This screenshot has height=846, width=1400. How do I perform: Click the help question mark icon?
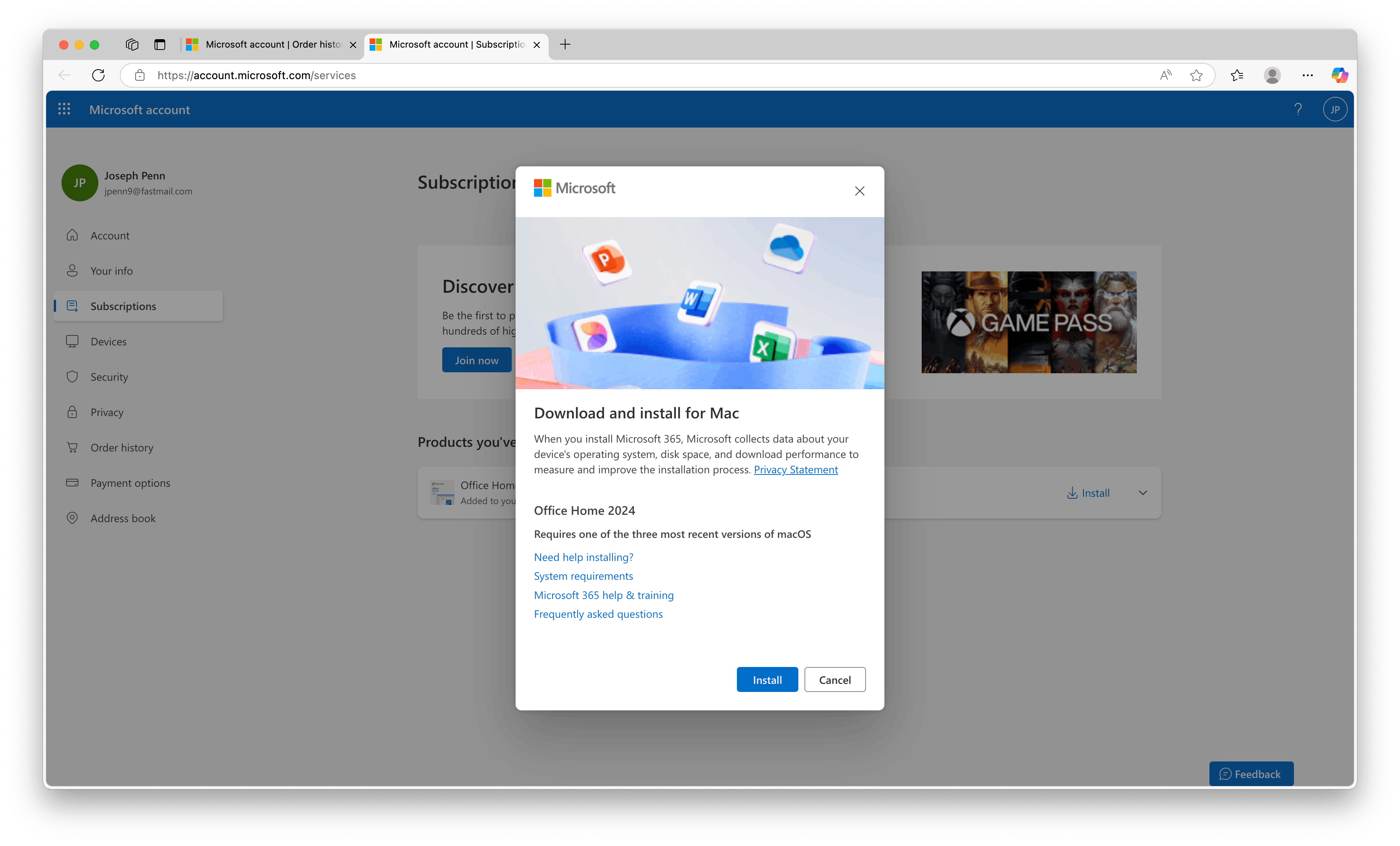point(1298,109)
